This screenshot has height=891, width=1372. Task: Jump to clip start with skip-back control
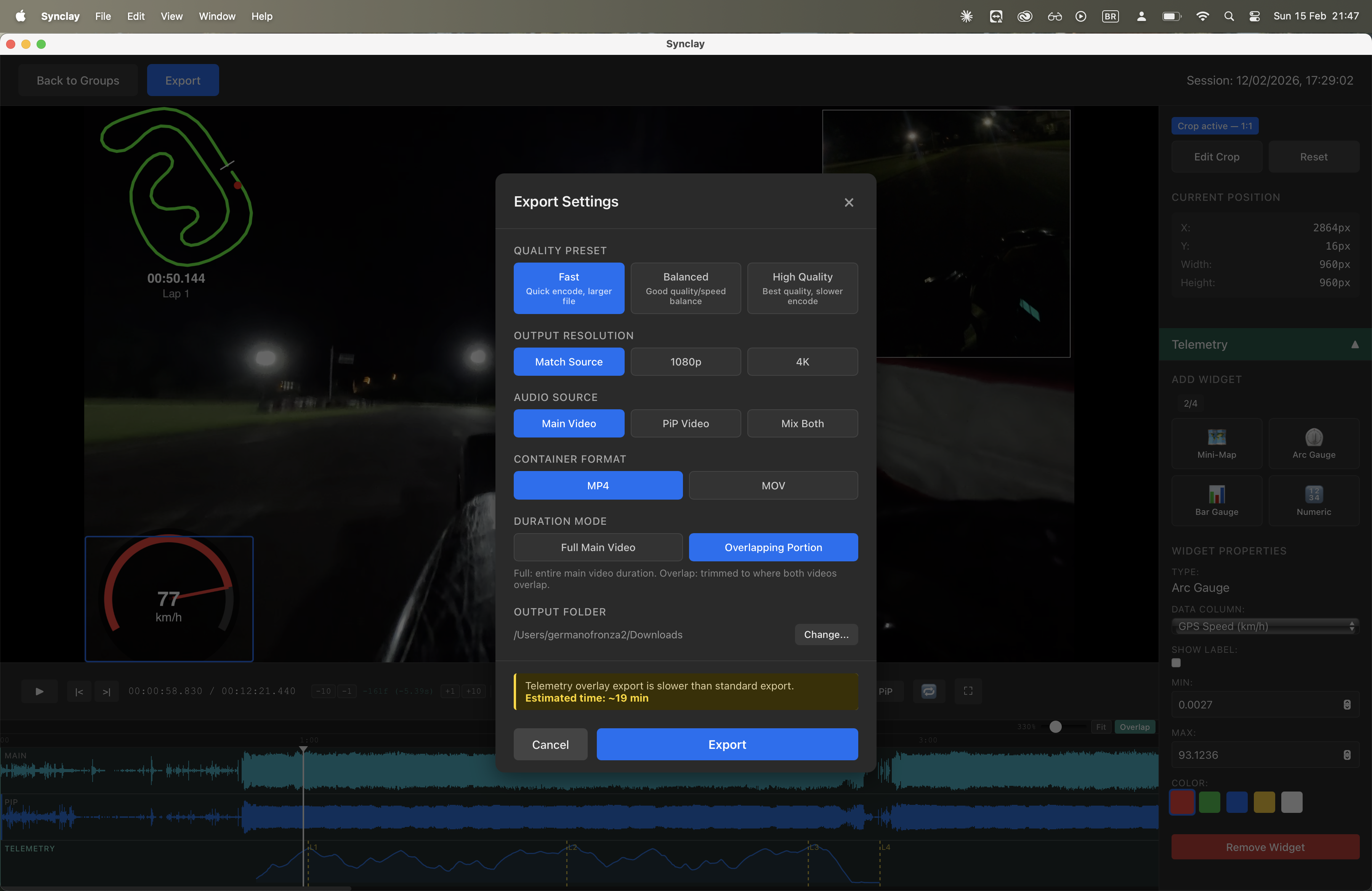[x=79, y=691]
